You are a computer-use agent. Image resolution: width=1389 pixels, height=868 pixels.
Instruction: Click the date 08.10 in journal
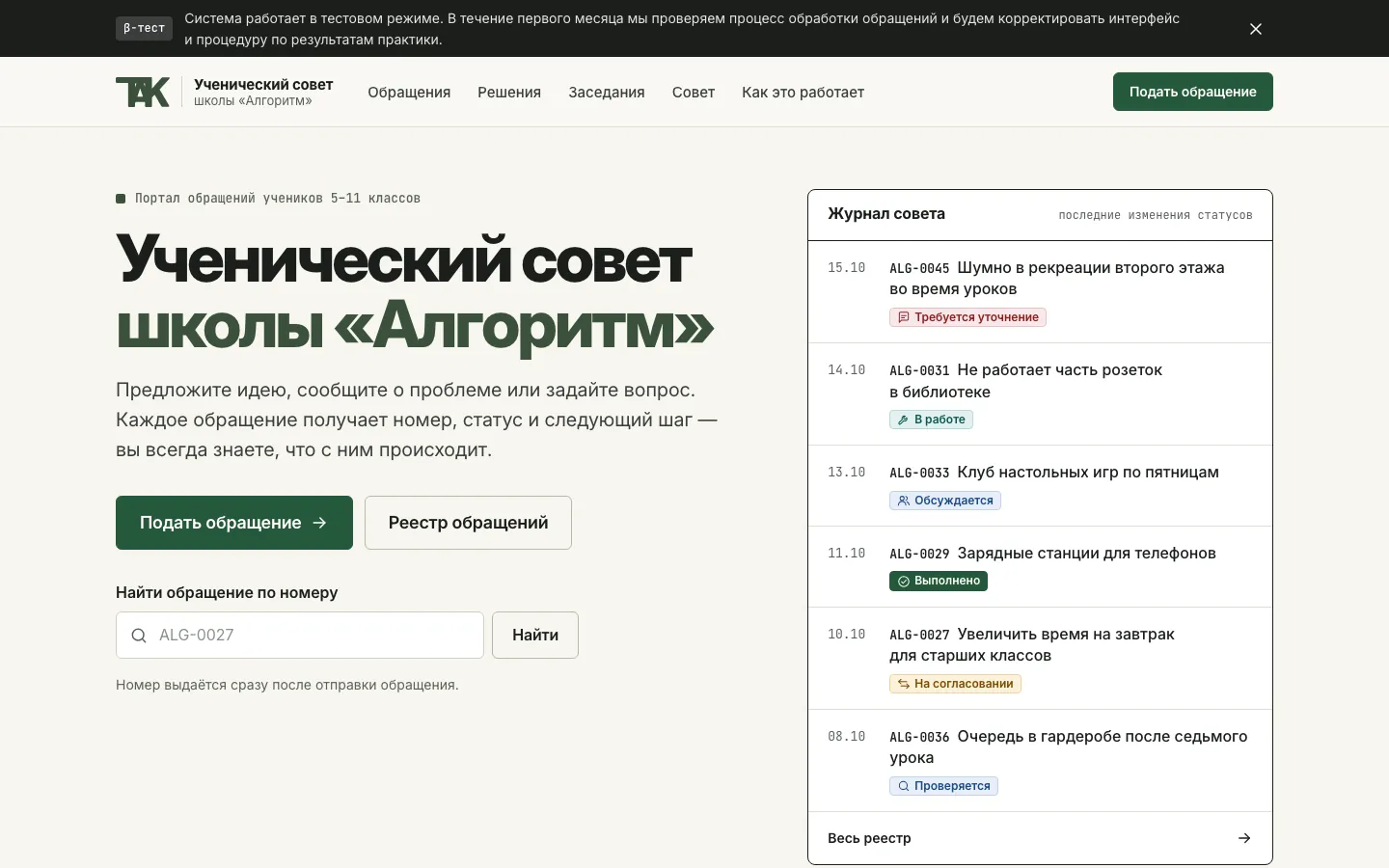point(846,737)
